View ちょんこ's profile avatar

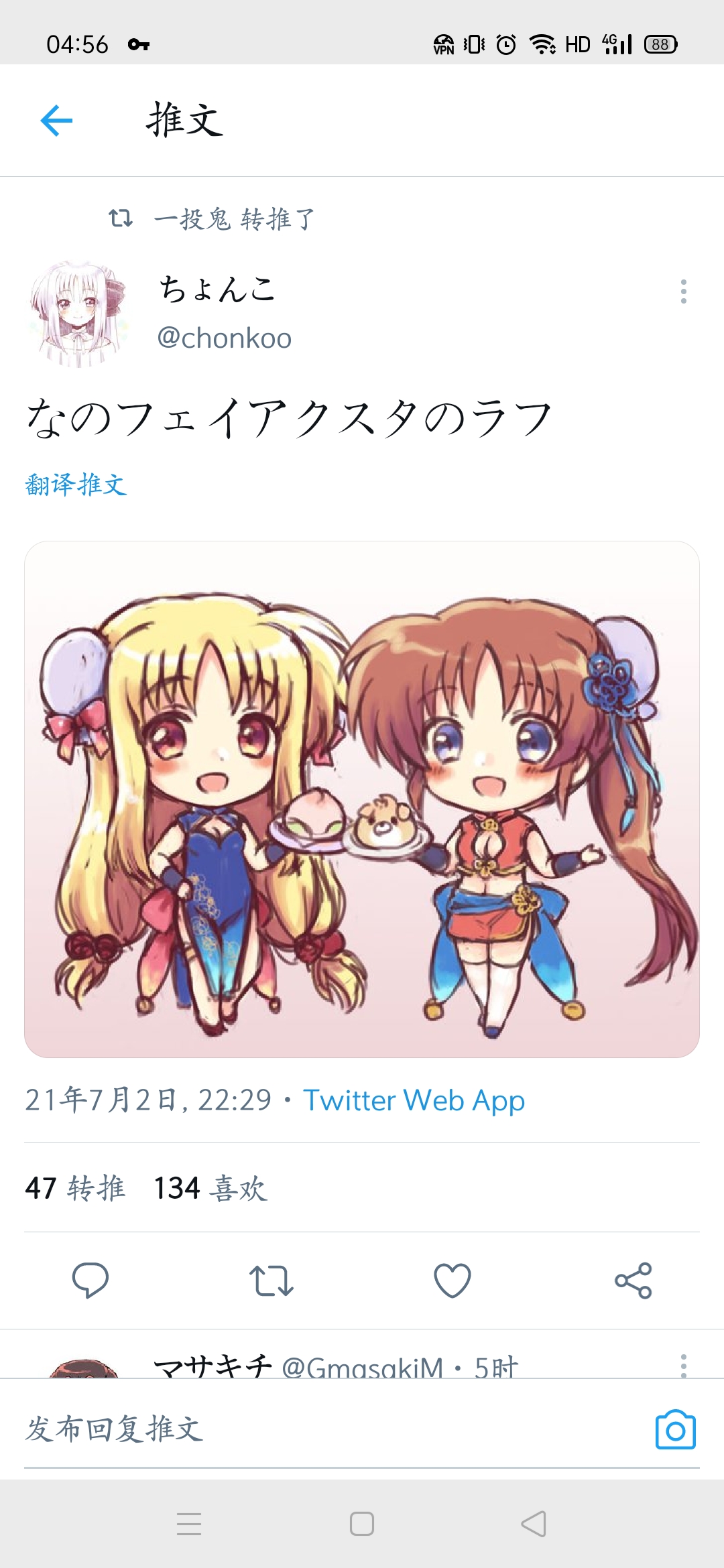[78, 314]
